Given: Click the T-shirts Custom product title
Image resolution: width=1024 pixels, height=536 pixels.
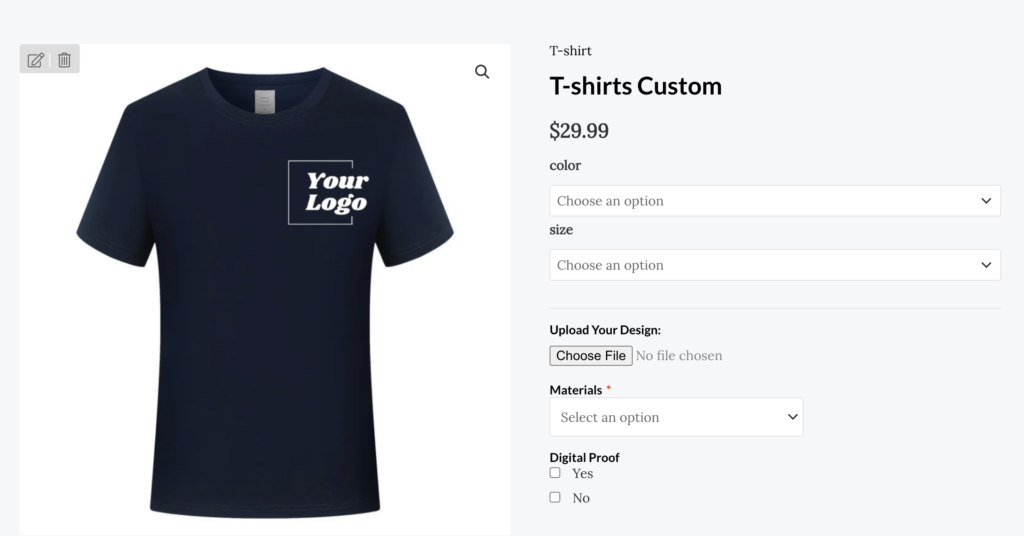Looking at the screenshot, I should (x=636, y=86).
